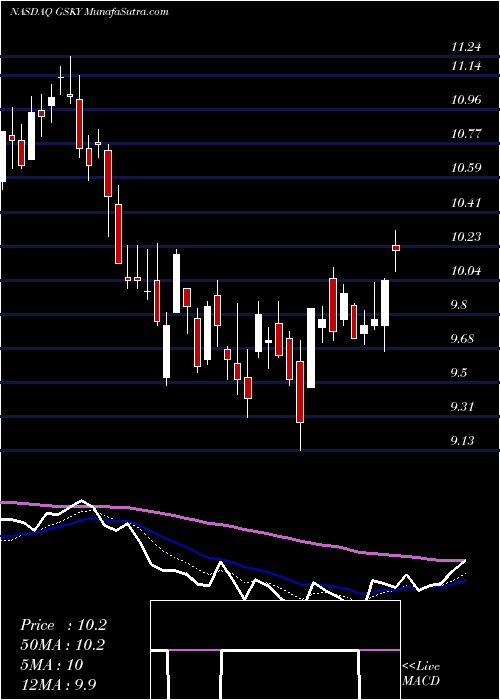Click the 10.23 price level label
The width and height of the screenshot is (500, 700).
click(466, 237)
